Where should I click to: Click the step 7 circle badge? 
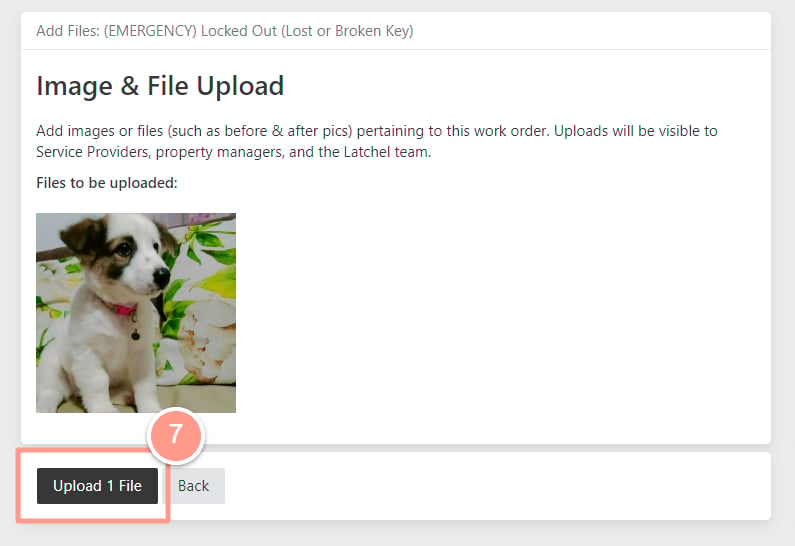point(175,435)
